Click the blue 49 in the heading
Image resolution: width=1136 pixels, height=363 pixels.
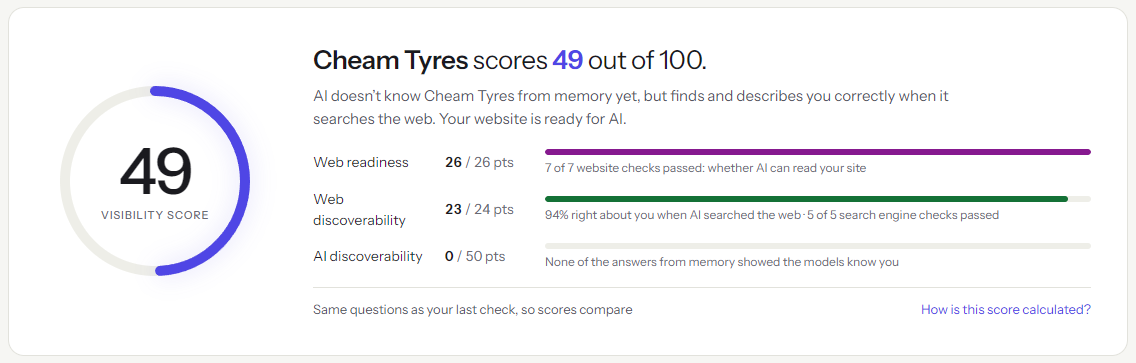pyautogui.click(x=567, y=61)
